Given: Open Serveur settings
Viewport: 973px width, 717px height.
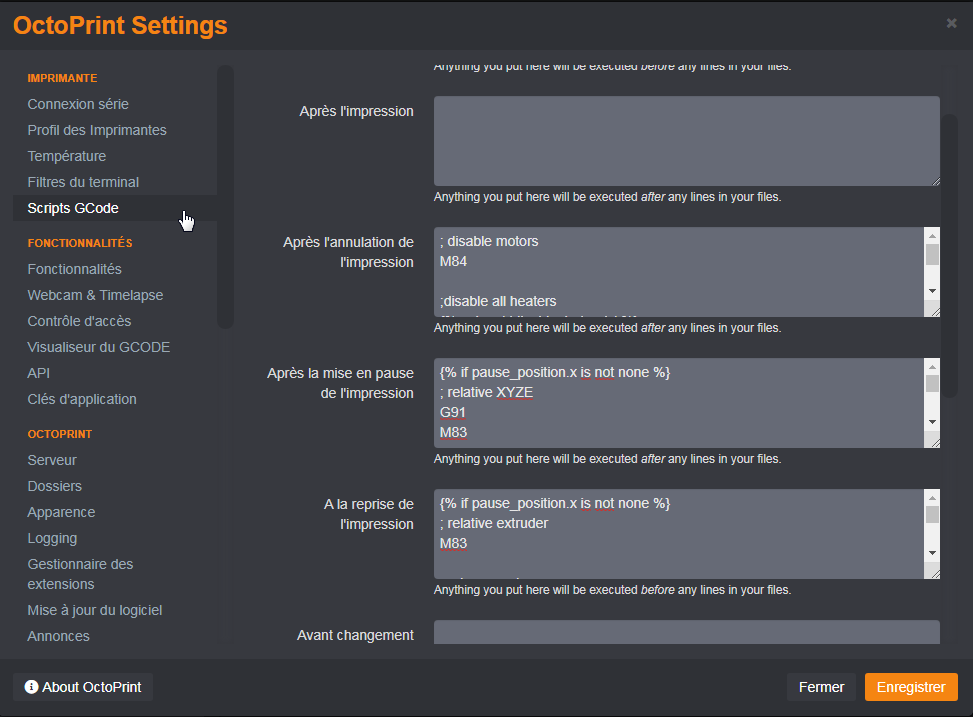Looking at the screenshot, I should click(x=52, y=461).
